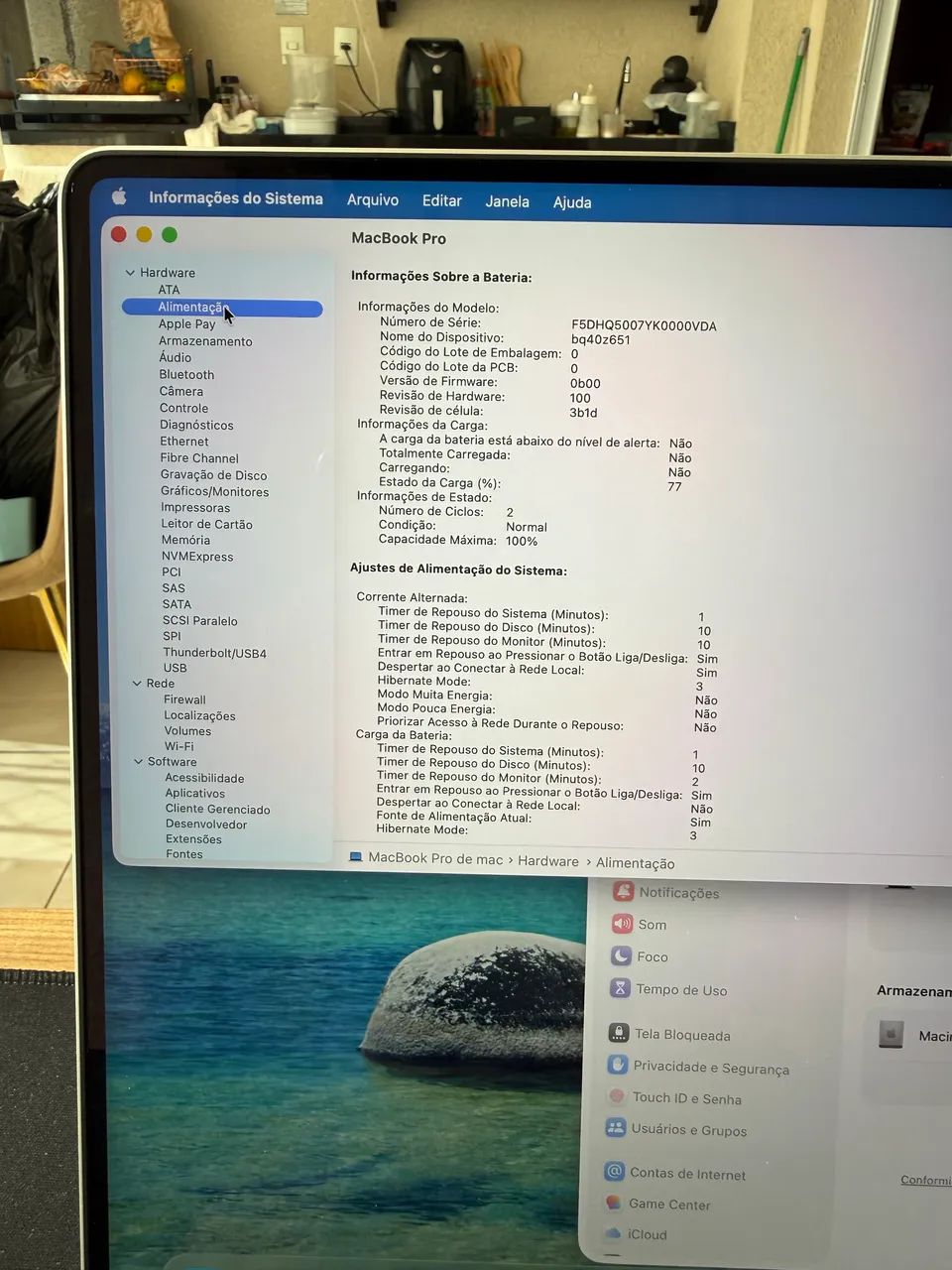
Task: Select Bluetooth in the sidebar
Action: tap(186, 374)
